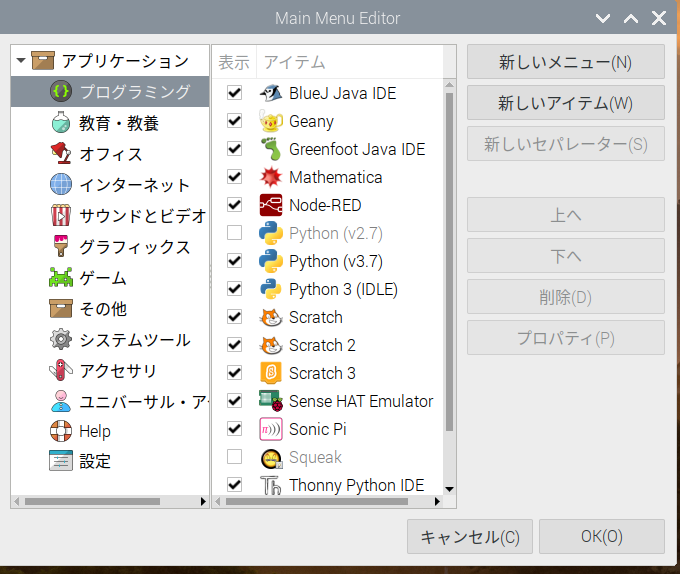Enable the Squeak checkbox
The image size is (680, 574).
coord(235,457)
